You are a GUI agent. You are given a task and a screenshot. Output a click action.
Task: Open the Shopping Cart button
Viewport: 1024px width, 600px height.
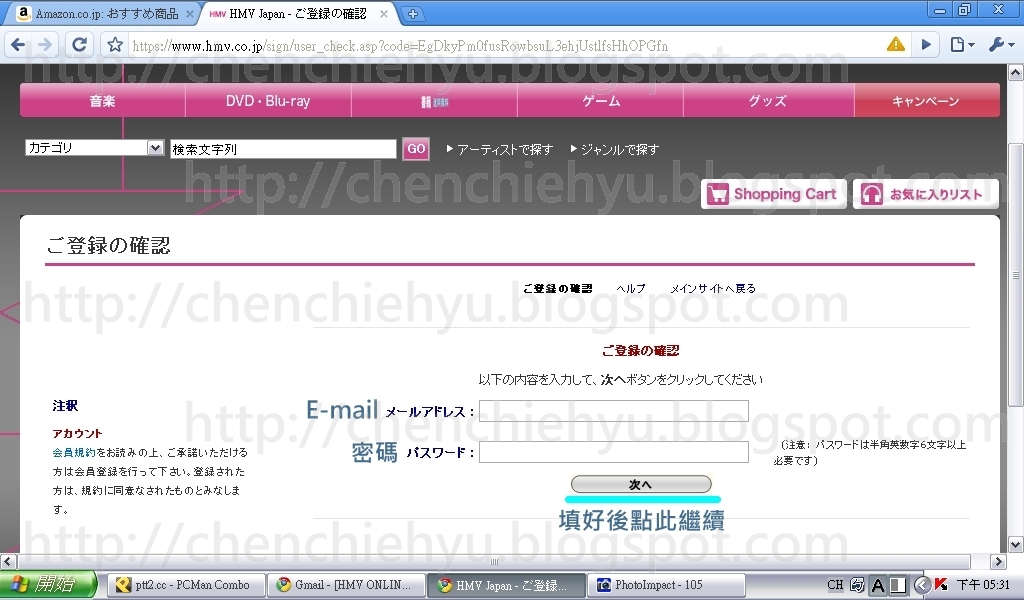coord(774,194)
